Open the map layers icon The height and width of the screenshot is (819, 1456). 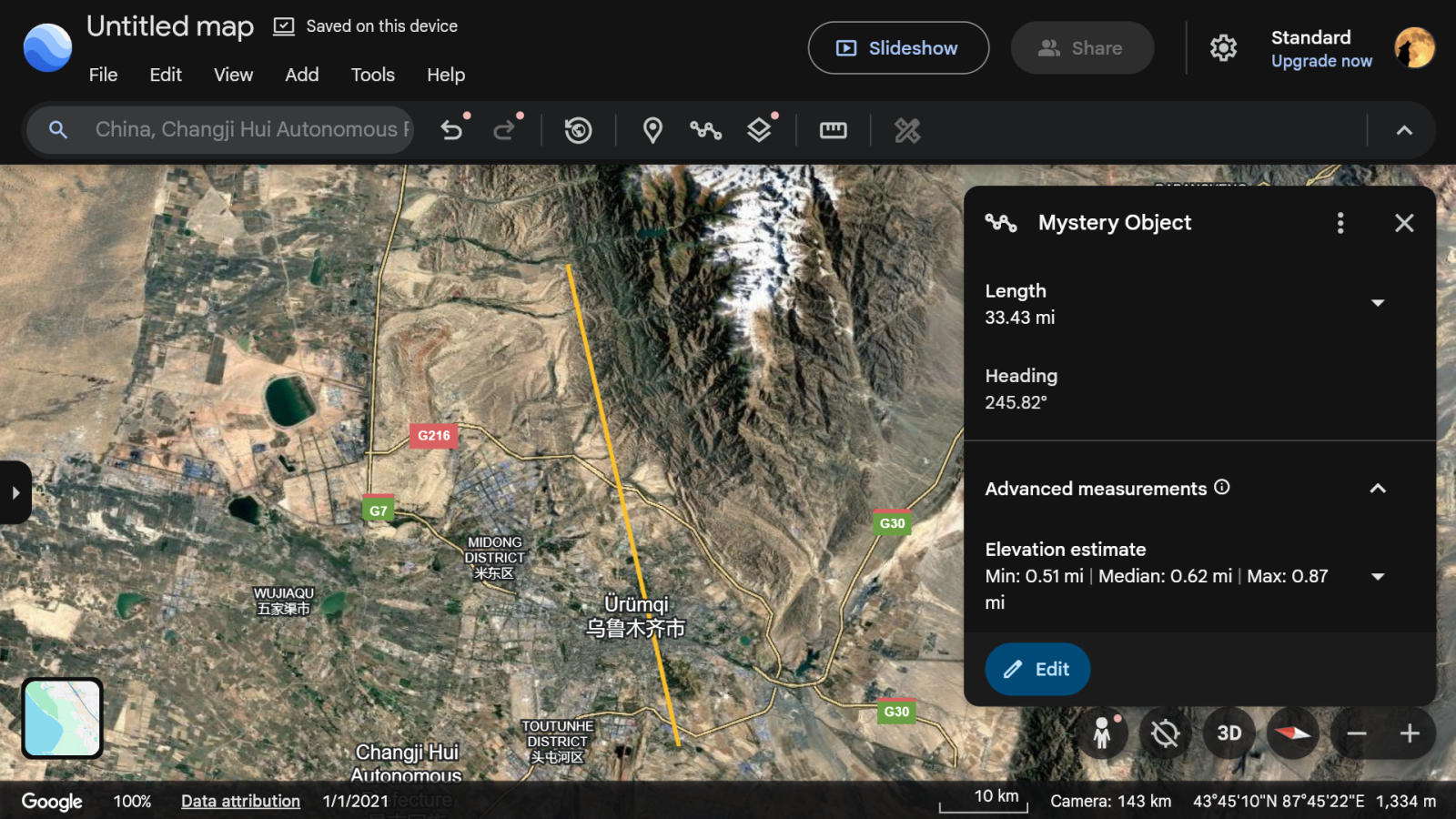click(759, 130)
